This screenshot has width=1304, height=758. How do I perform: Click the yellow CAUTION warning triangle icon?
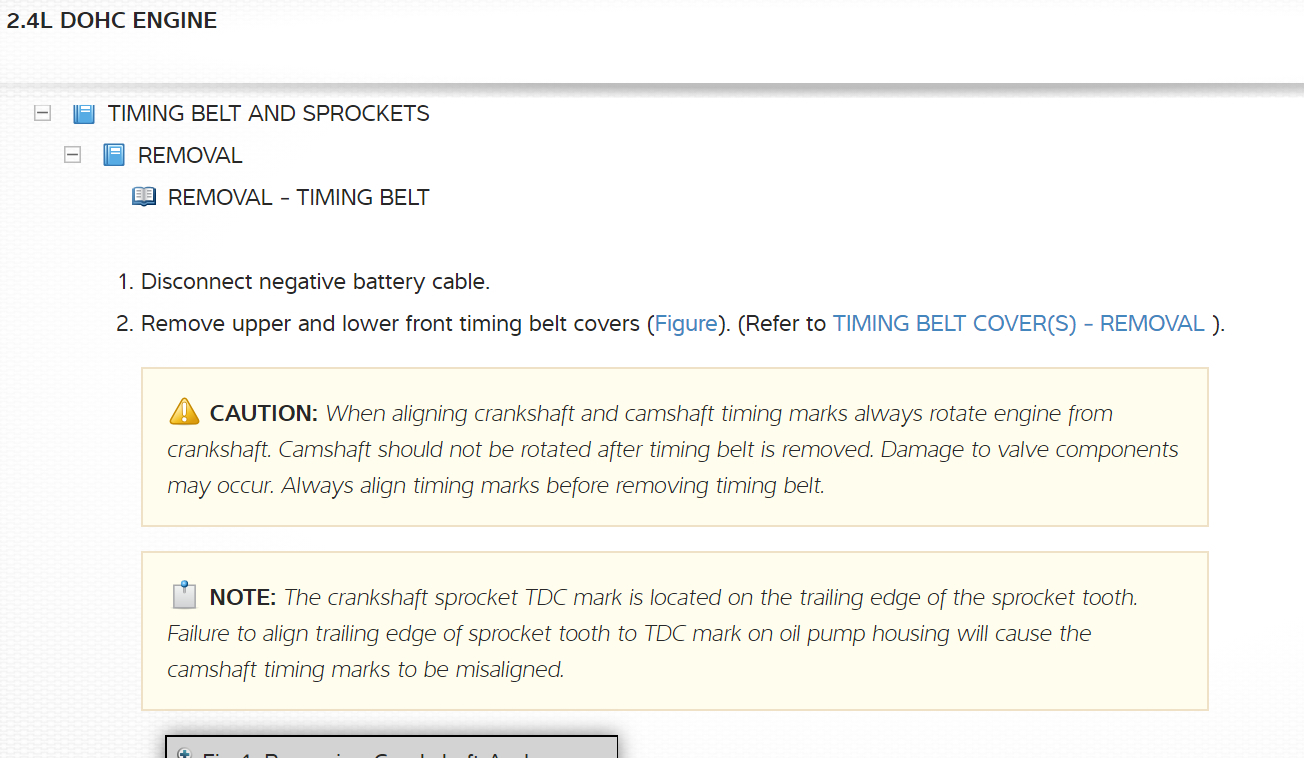click(x=184, y=412)
